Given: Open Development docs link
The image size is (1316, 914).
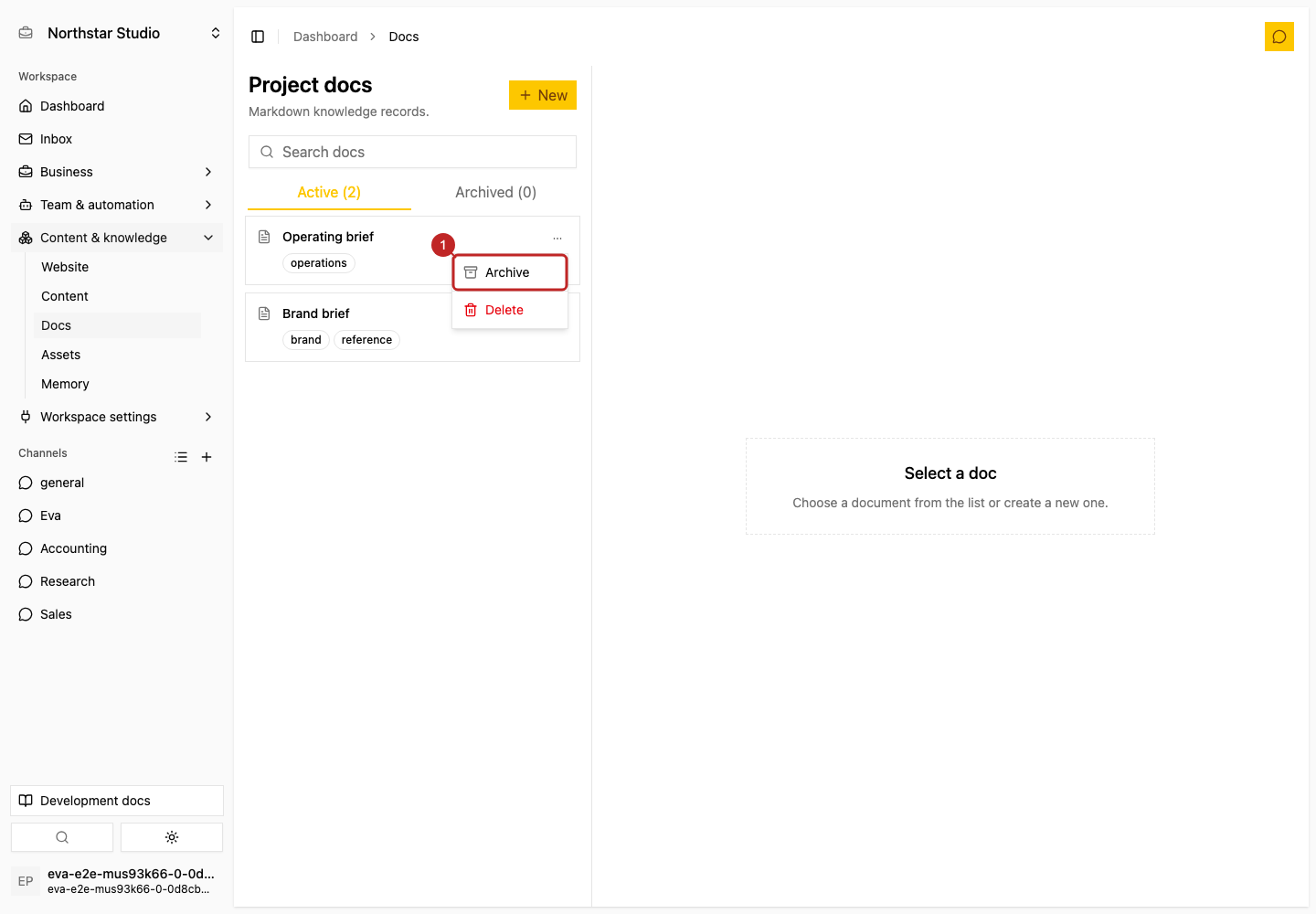Looking at the screenshot, I should coord(117,801).
